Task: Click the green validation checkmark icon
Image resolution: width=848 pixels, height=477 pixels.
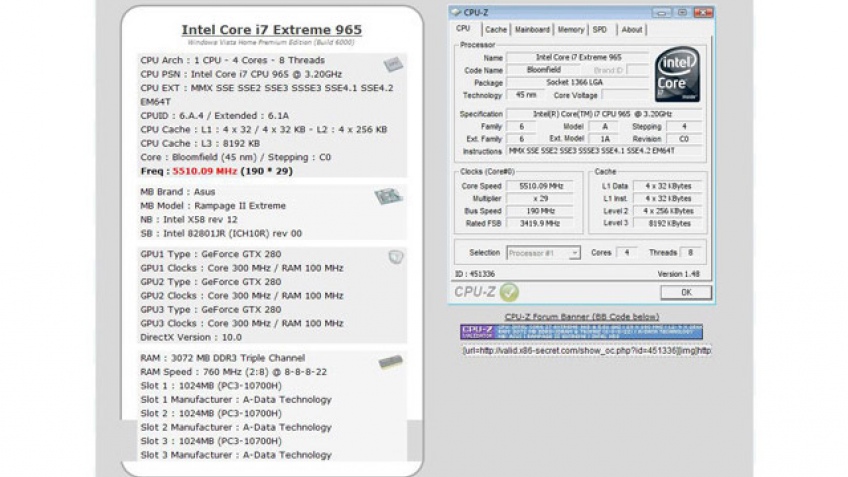Action: (x=508, y=292)
